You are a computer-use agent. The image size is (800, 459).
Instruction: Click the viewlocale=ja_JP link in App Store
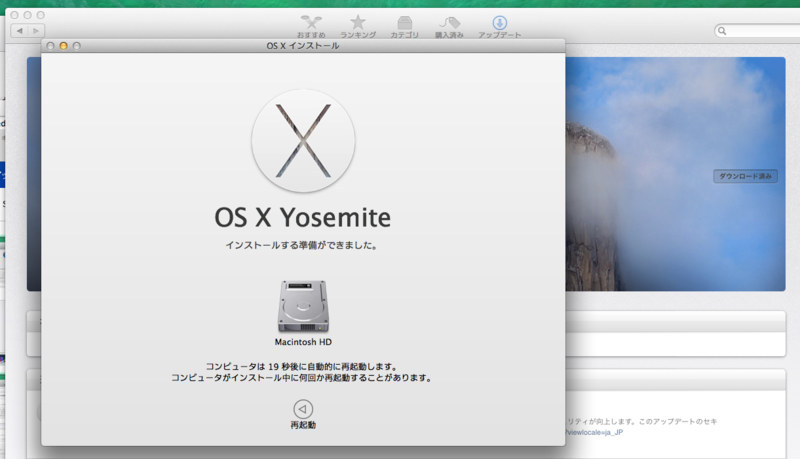tap(594, 432)
